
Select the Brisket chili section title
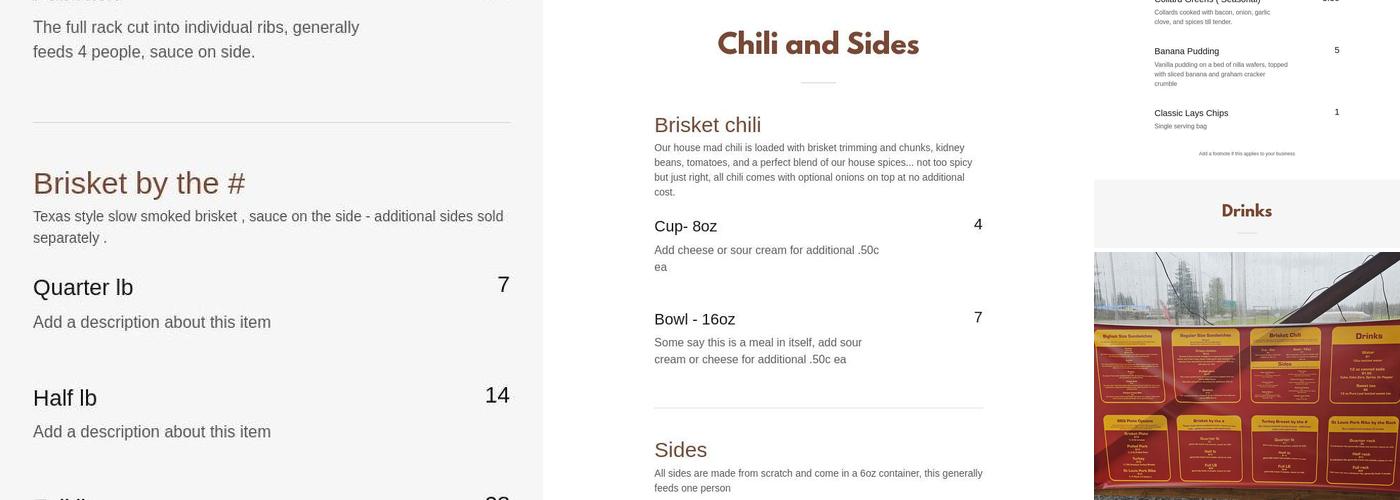(x=707, y=125)
